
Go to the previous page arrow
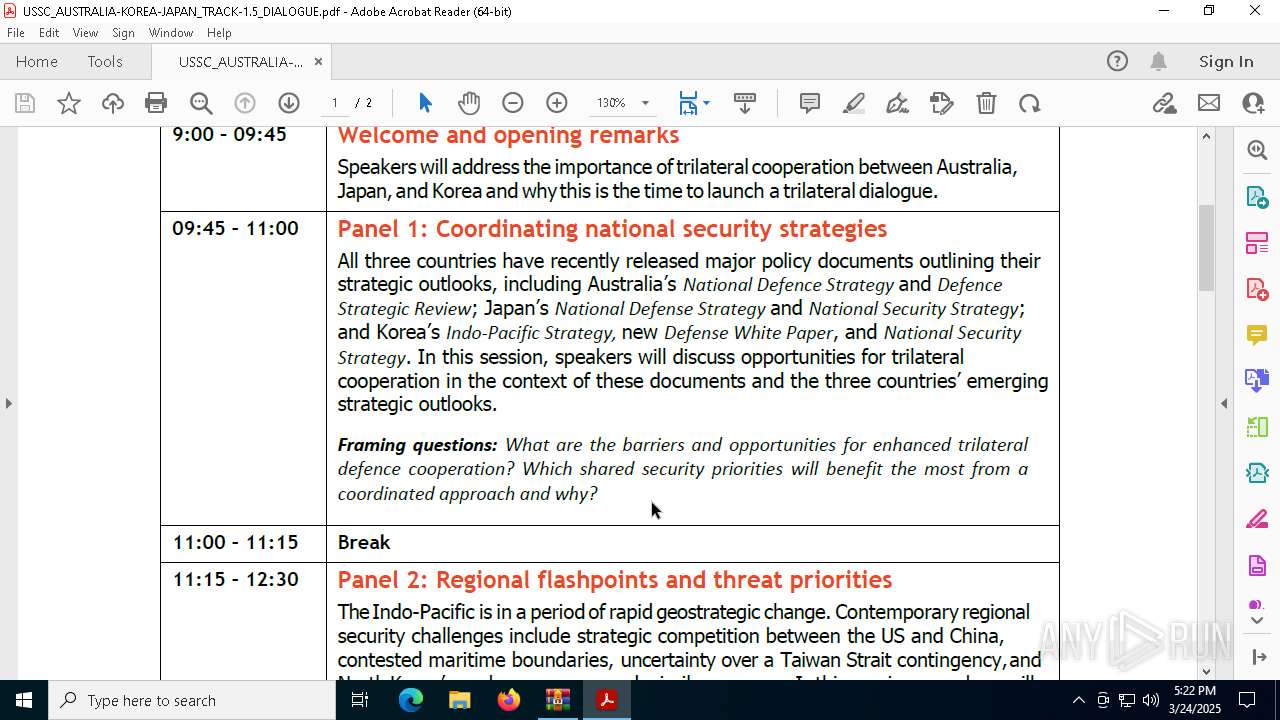tap(245, 103)
